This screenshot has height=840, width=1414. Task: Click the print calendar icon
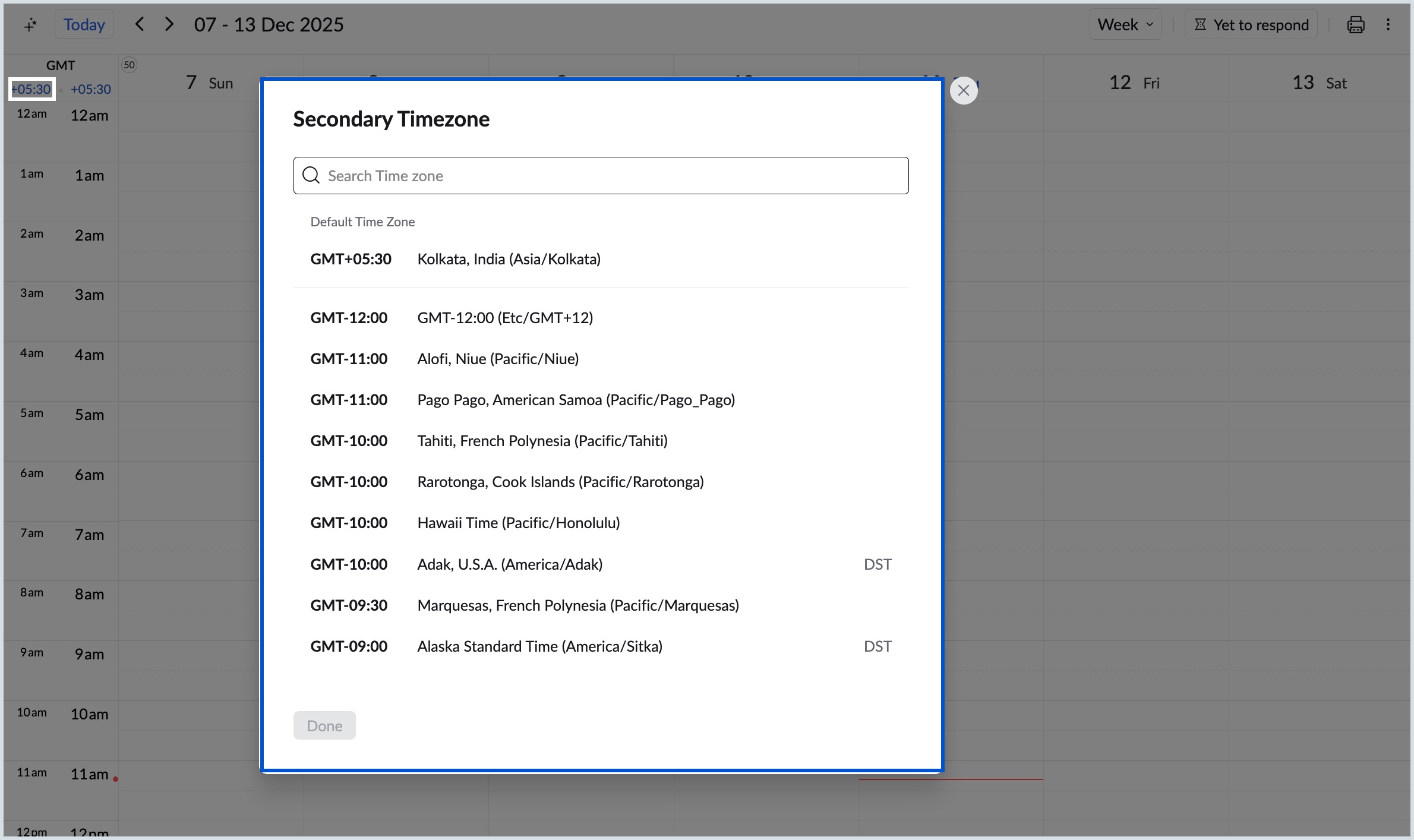click(x=1355, y=24)
